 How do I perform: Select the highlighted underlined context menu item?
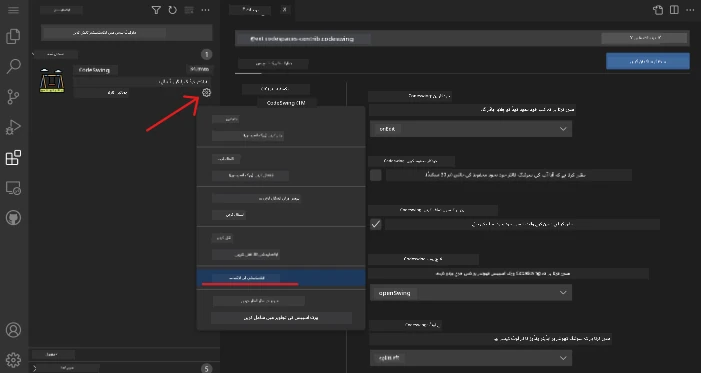pos(281,278)
